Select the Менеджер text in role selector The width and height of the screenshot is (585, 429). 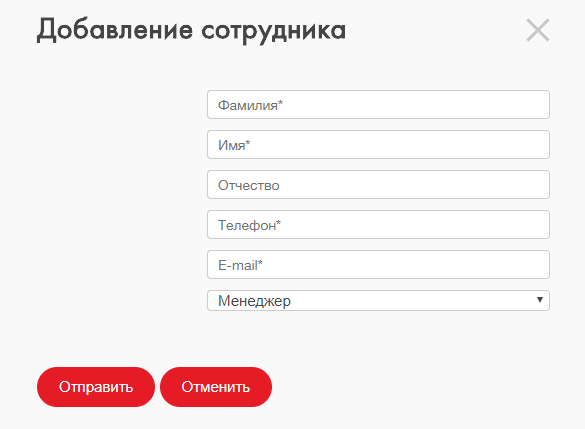(254, 301)
